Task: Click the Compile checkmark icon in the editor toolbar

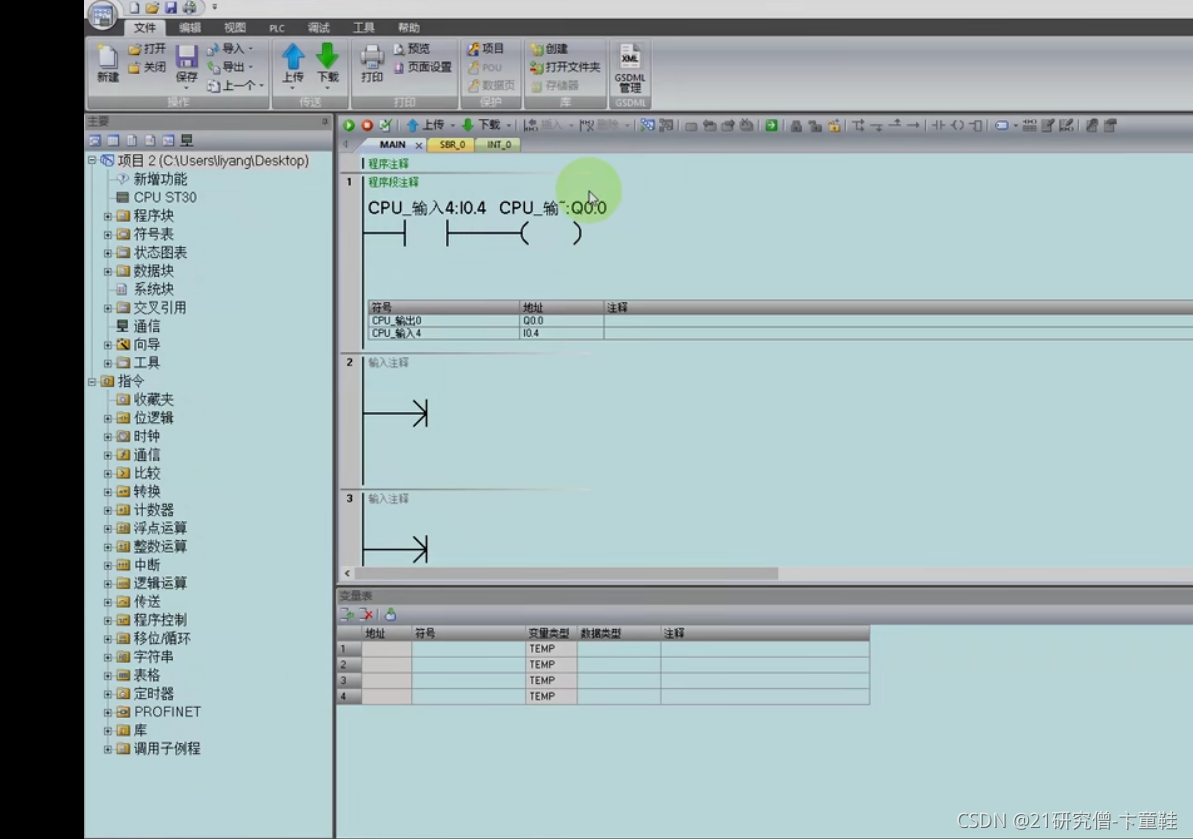Action: click(386, 126)
